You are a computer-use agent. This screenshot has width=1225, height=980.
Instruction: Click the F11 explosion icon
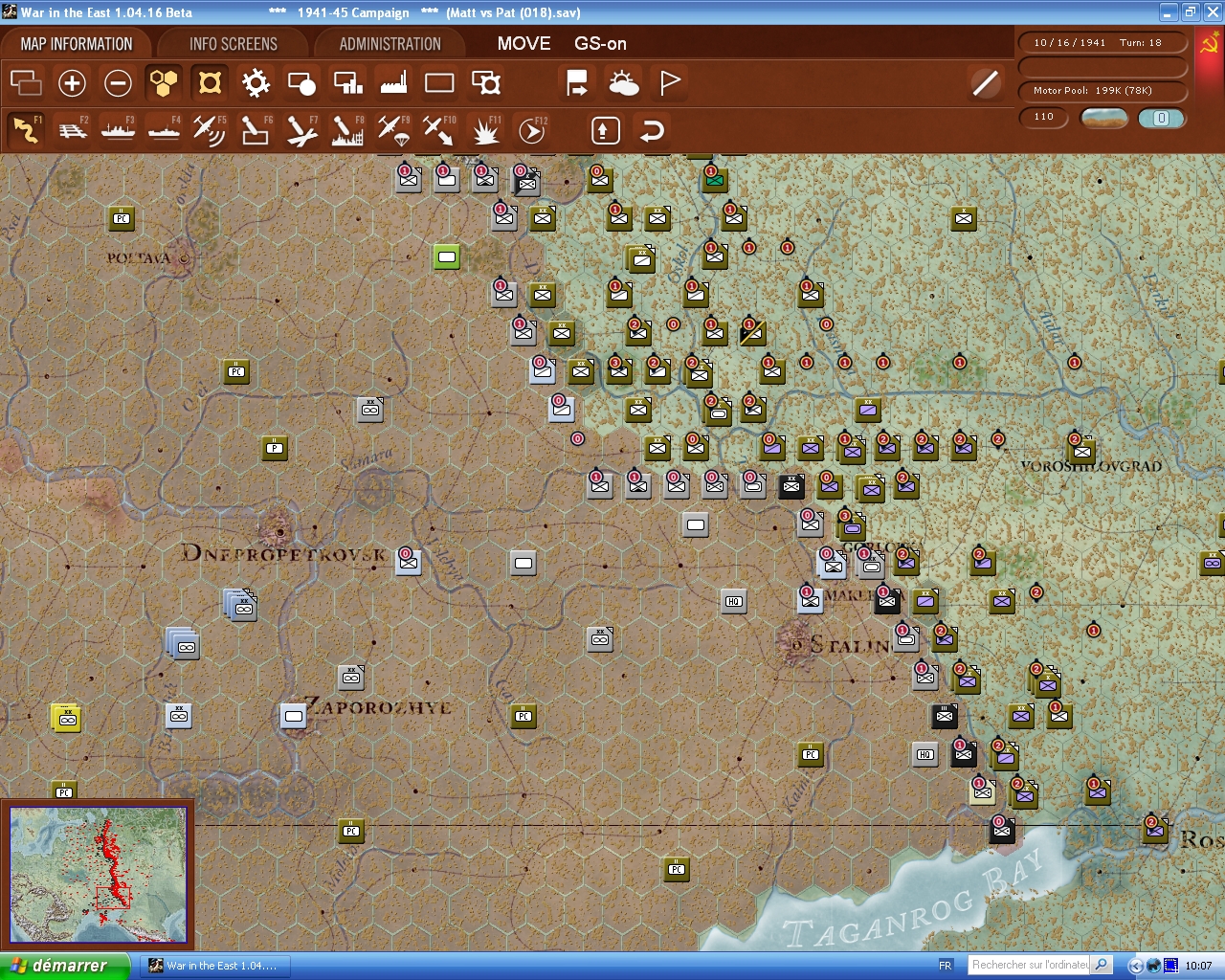486,130
